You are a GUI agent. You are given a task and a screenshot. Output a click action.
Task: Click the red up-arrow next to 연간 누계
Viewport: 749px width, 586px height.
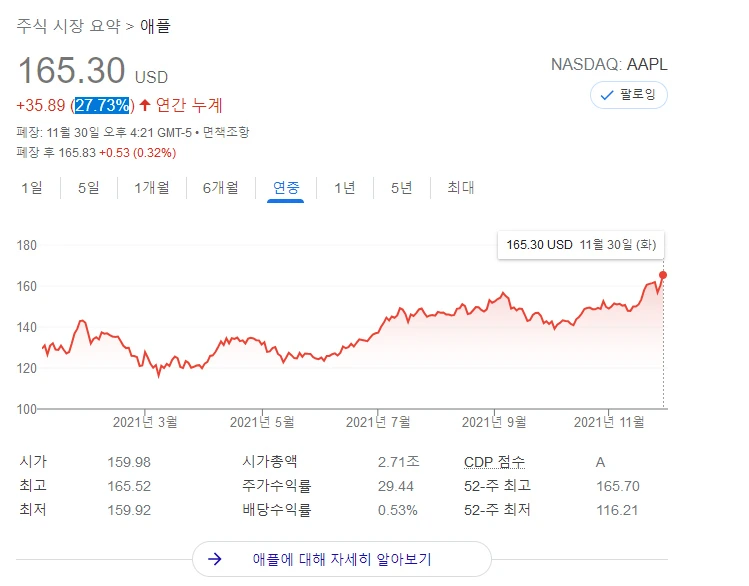145,105
